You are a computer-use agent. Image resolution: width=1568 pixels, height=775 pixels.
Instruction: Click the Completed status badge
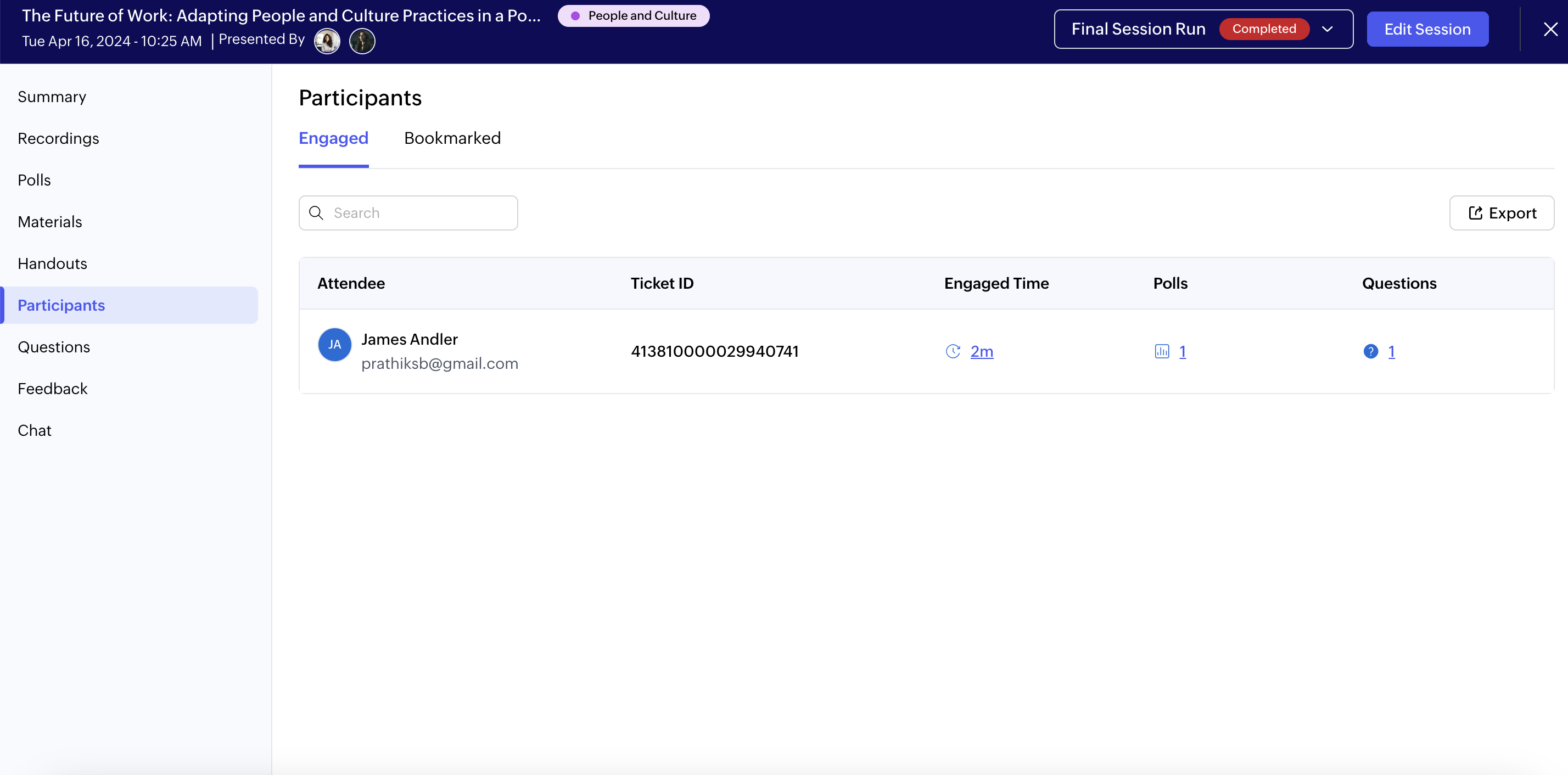[1264, 29]
